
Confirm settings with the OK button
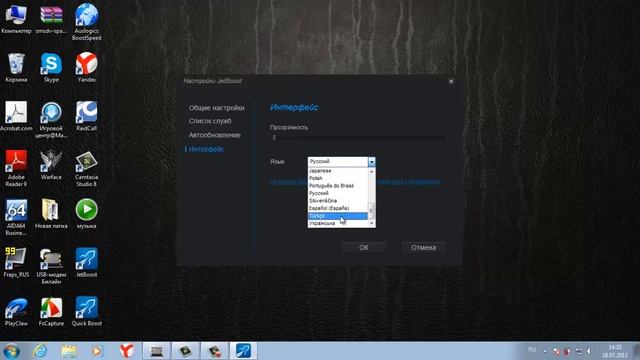tap(364, 247)
